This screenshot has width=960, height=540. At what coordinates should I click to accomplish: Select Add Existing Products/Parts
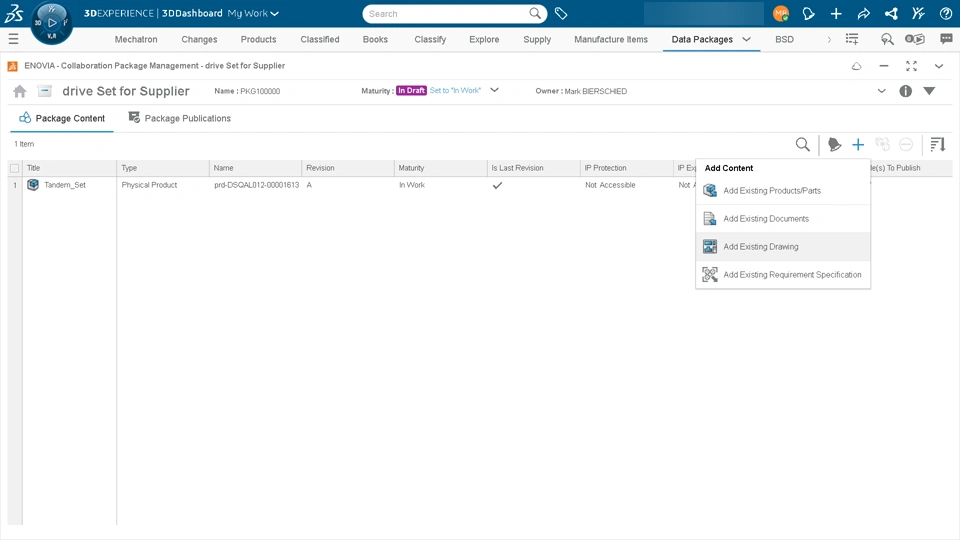(783, 191)
